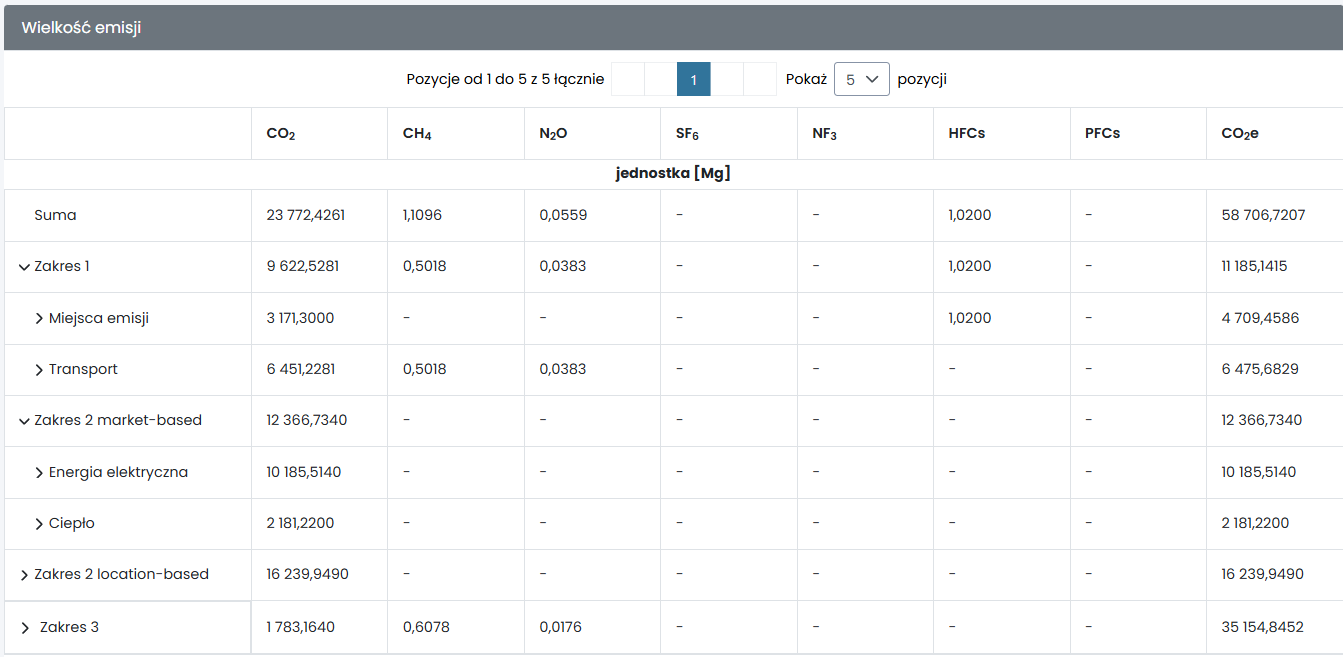
Task: Expand the Energia elektryczna row arrow
Action: tap(39, 473)
